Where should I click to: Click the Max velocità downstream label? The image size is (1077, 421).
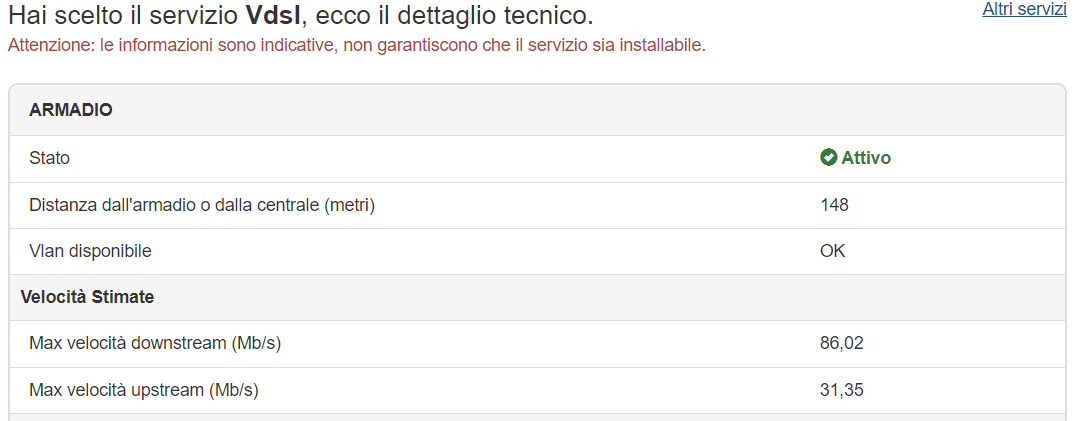click(155, 343)
